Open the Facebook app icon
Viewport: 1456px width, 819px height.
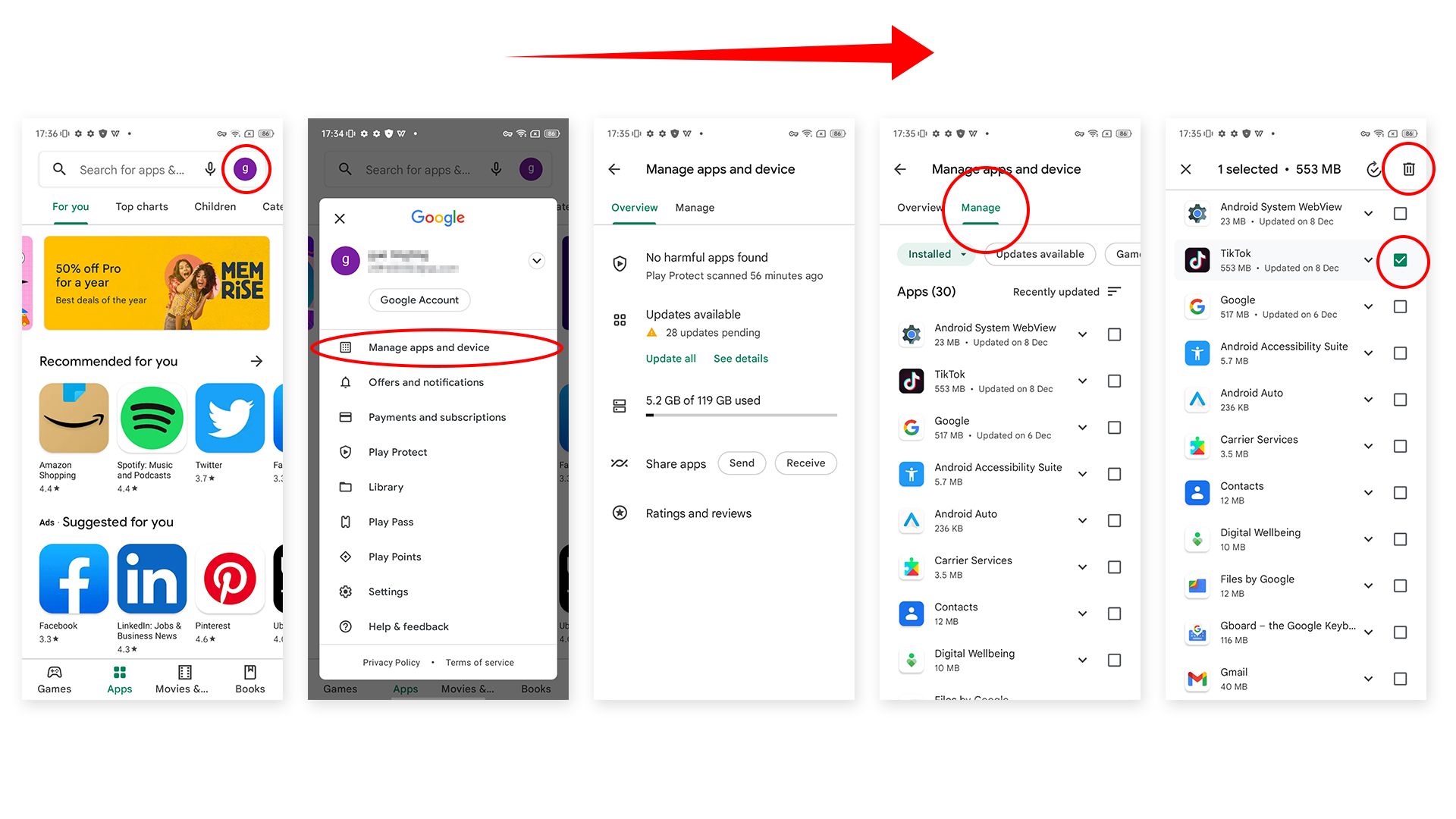[74, 579]
